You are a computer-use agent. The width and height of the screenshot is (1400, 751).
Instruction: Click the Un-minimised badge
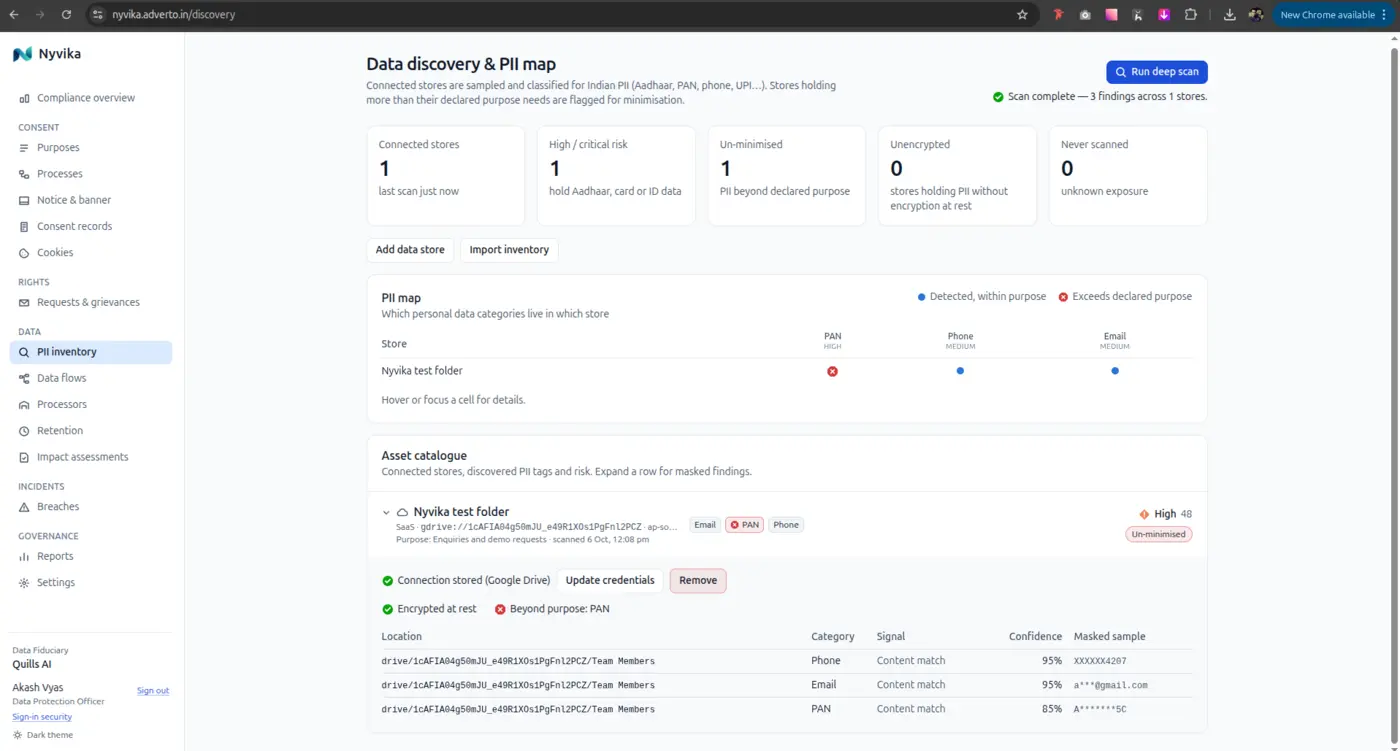[x=1159, y=534]
